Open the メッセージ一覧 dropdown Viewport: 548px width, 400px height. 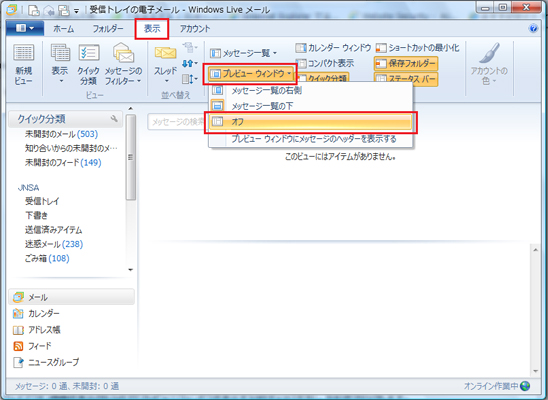point(244,53)
